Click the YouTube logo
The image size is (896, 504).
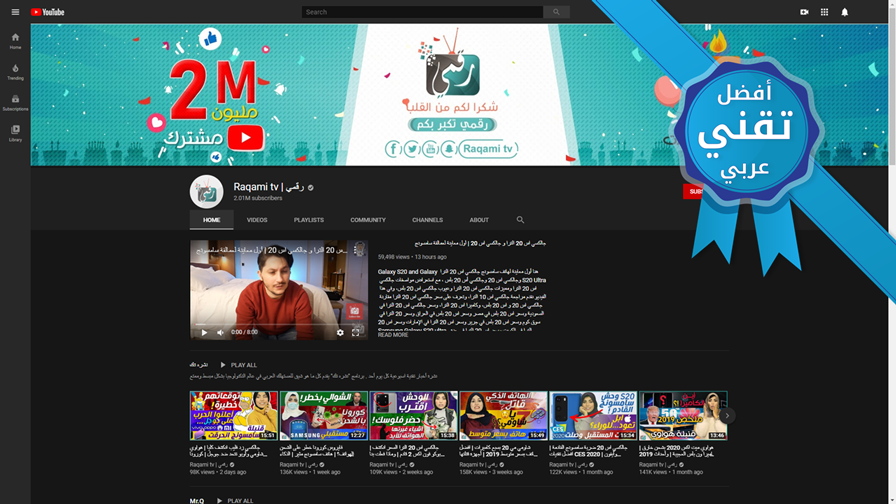tap(47, 12)
